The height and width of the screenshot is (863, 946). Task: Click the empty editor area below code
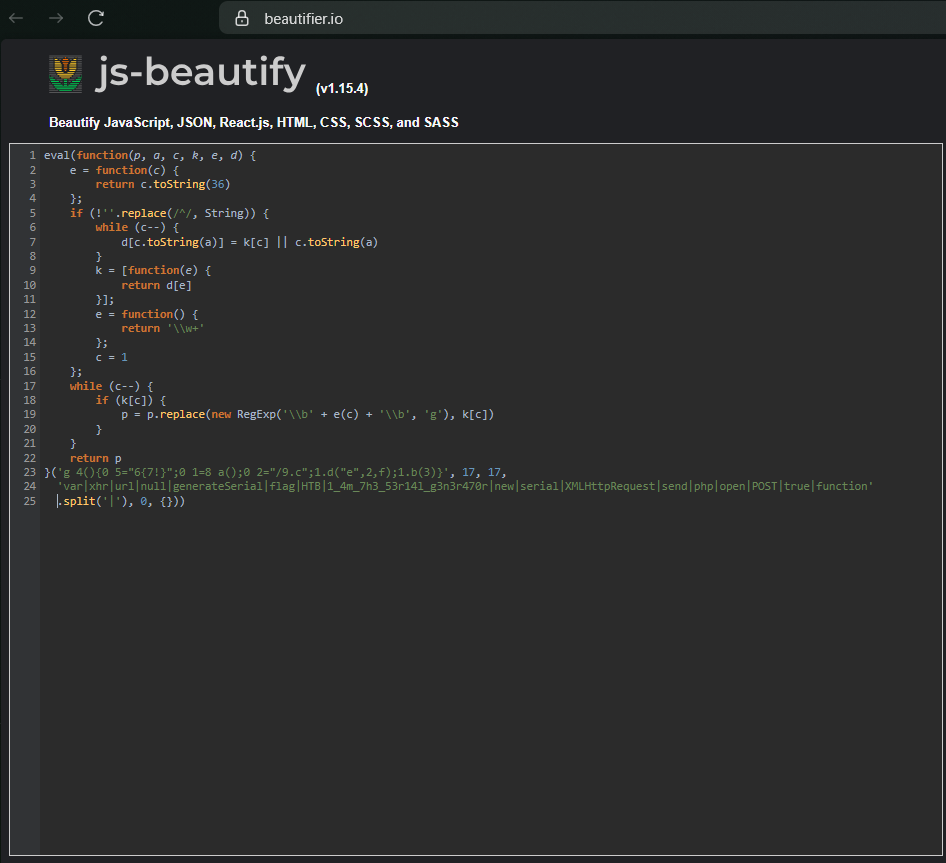coord(490,680)
